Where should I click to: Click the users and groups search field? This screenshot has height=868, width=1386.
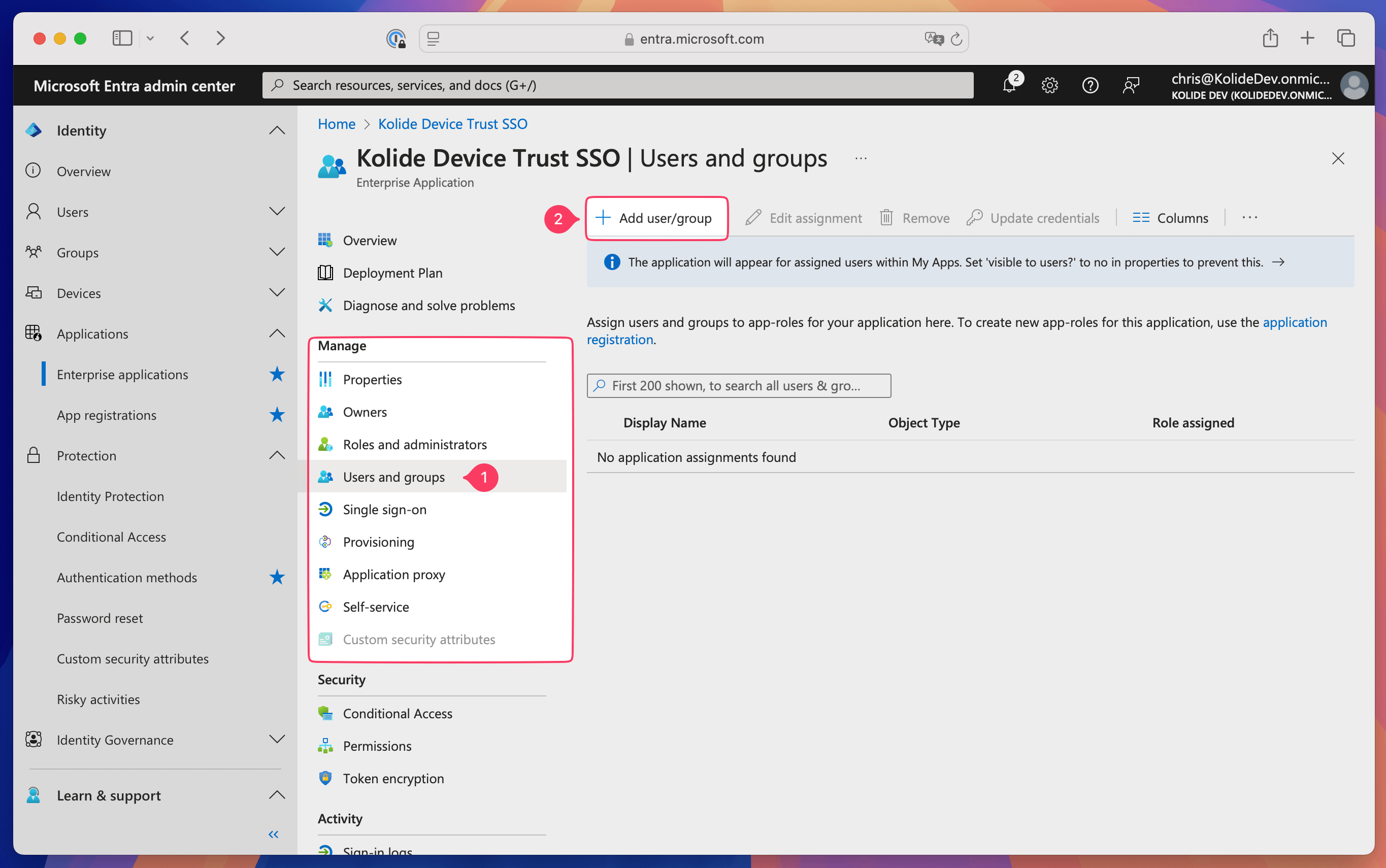738,386
